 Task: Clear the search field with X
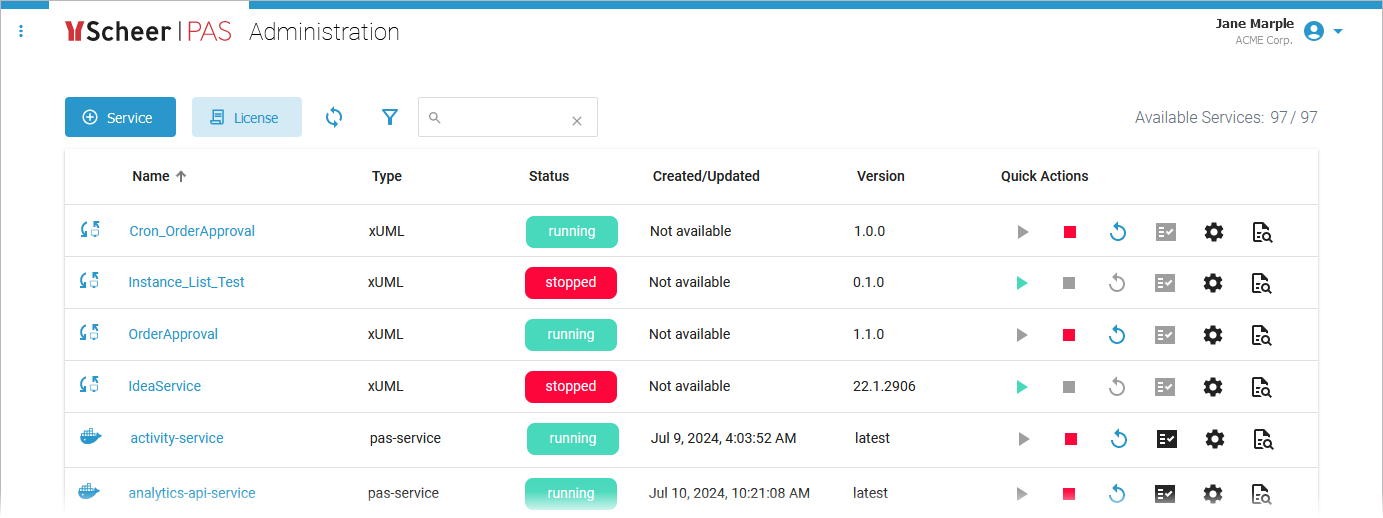(577, 121)
